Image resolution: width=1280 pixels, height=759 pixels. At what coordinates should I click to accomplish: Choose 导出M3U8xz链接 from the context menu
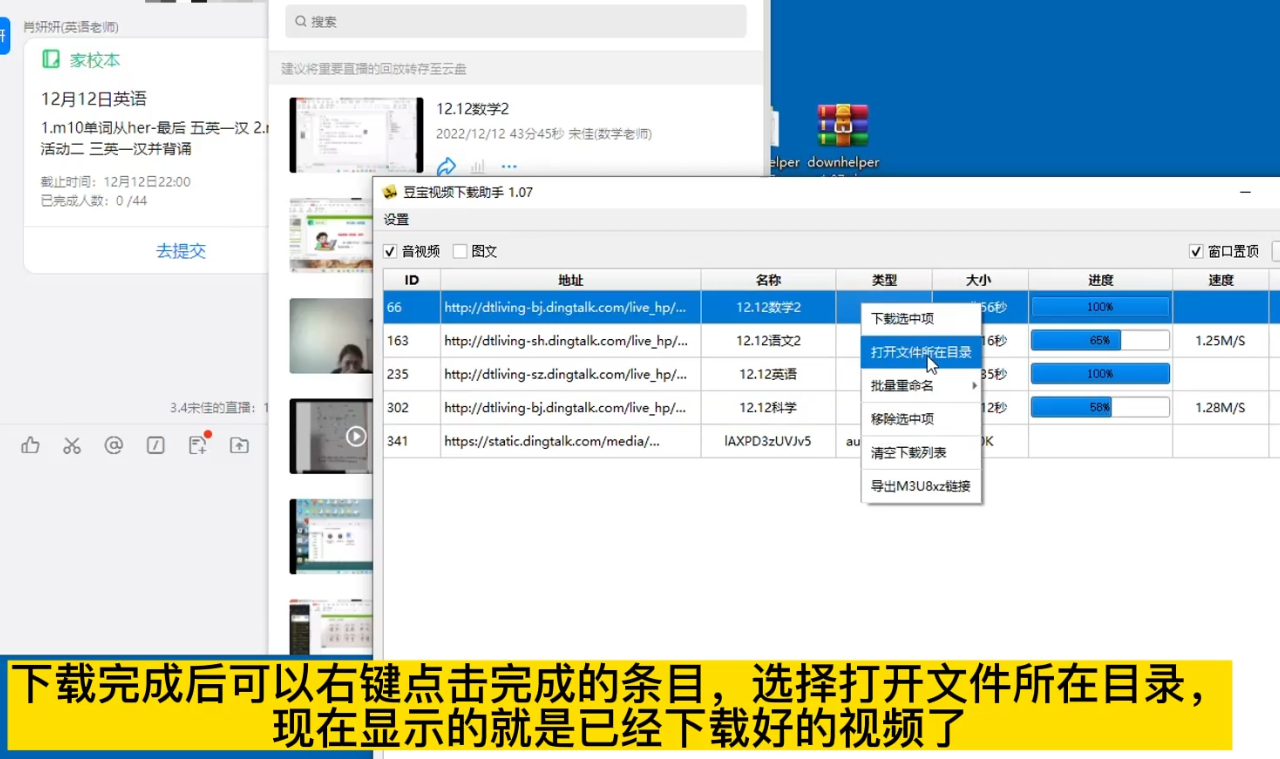pyautogui.click(x=920, y=487)
